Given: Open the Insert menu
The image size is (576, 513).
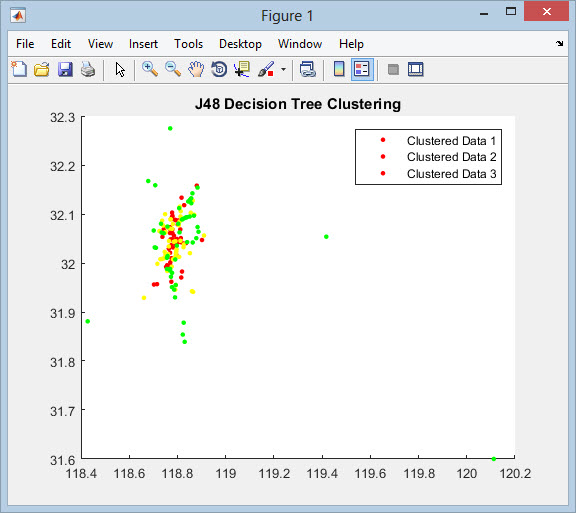Looking at the screenshot, I should [x=143, y=44].
